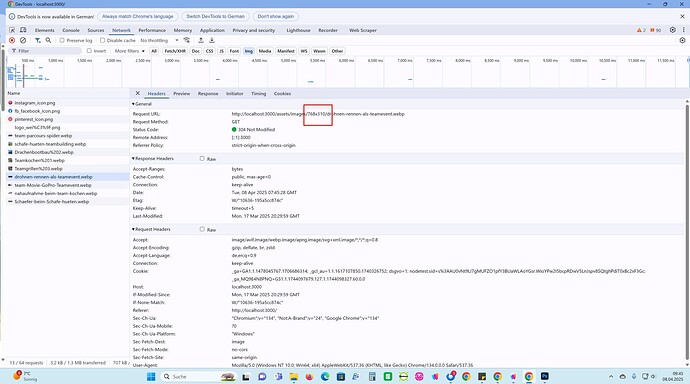The image size is (690, 384).
Task: Open Firefox from the taskbar
Action: 309,377
